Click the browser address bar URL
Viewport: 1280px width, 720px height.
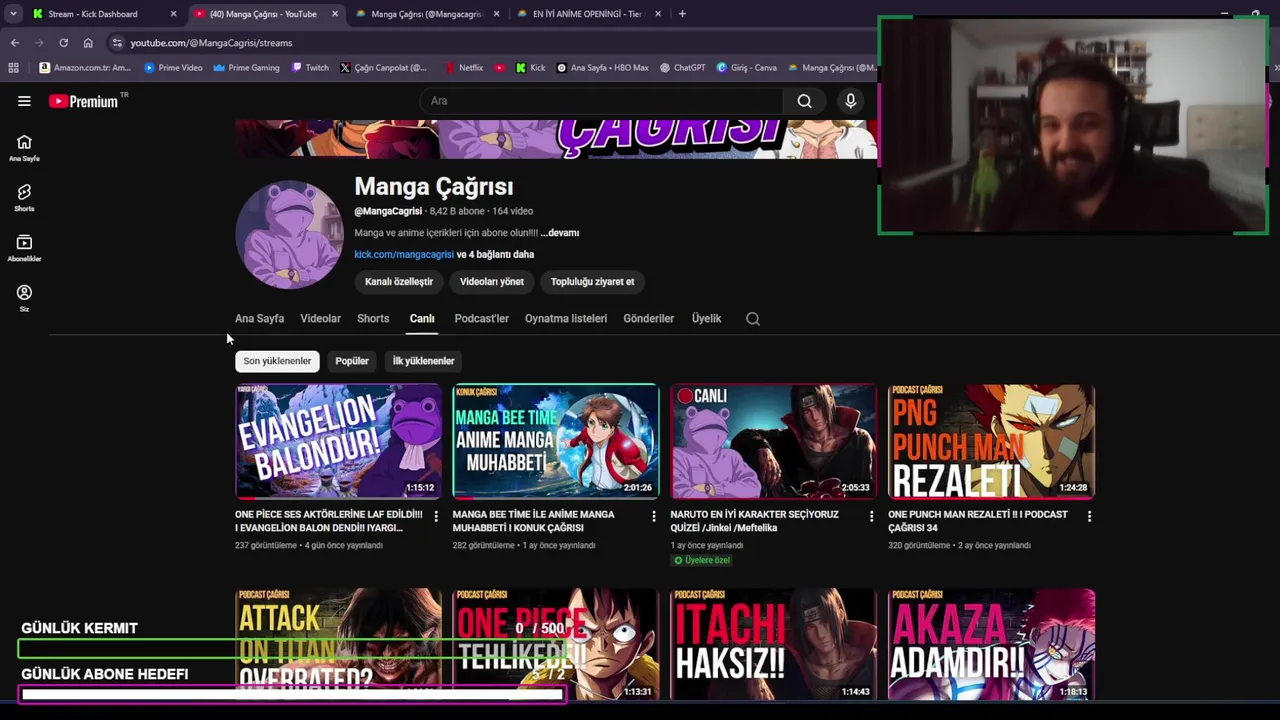pyautogui.click(x=211, y=43)
